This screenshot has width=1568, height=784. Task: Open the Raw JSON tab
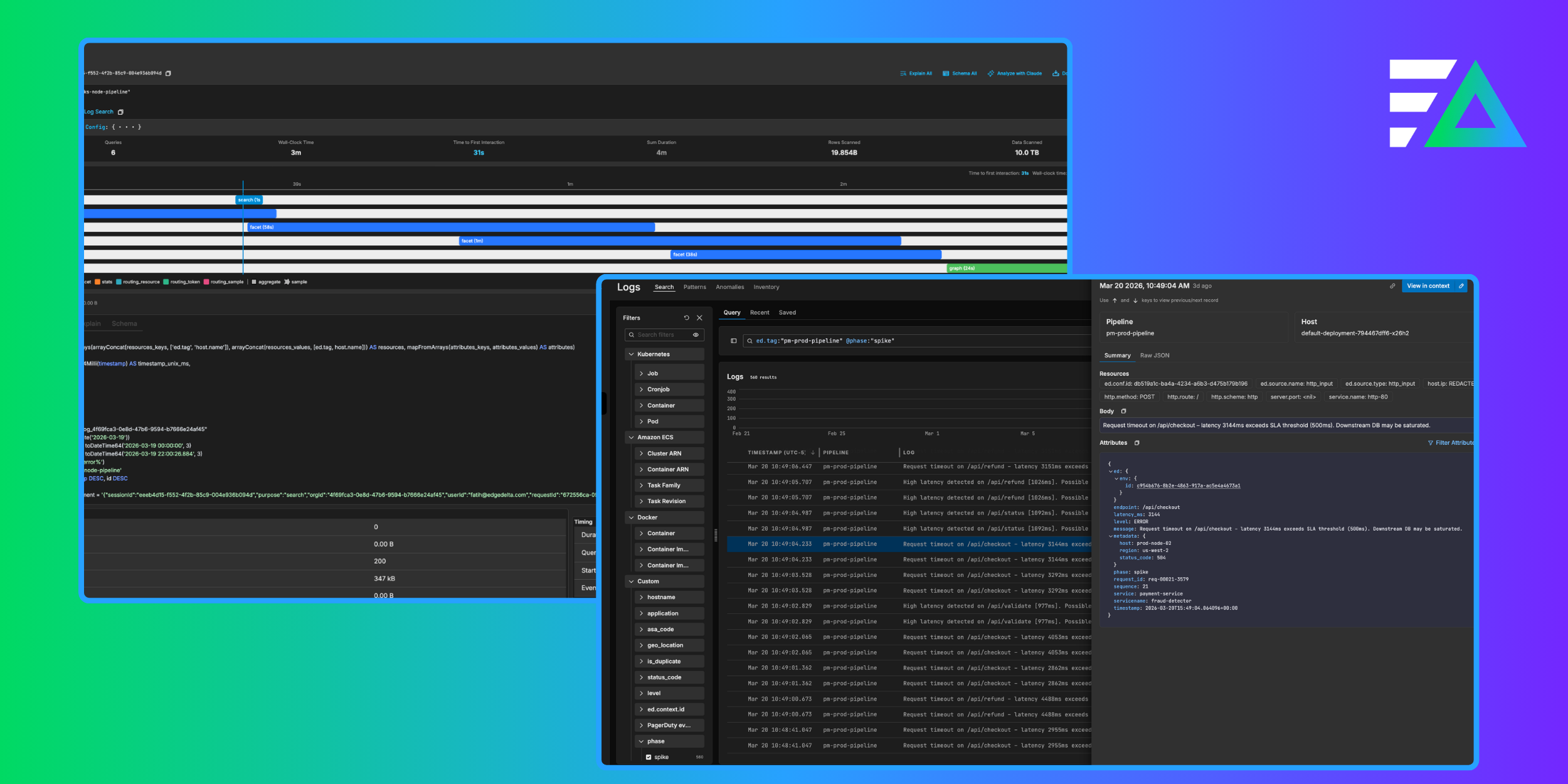pyautogui.click(x=1154, y=356)
